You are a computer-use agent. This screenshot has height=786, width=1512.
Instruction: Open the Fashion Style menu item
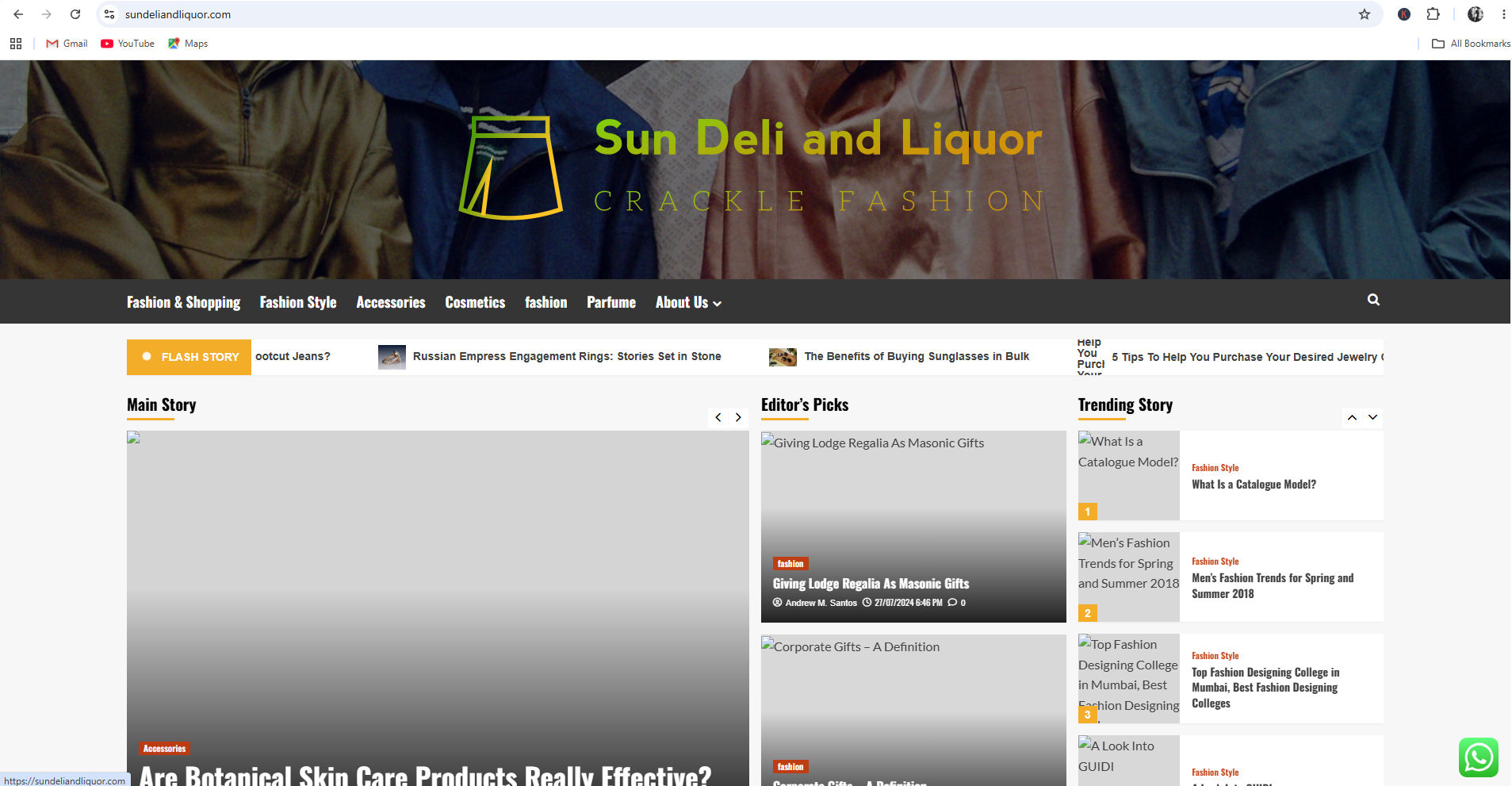click(x=298, y=302)
